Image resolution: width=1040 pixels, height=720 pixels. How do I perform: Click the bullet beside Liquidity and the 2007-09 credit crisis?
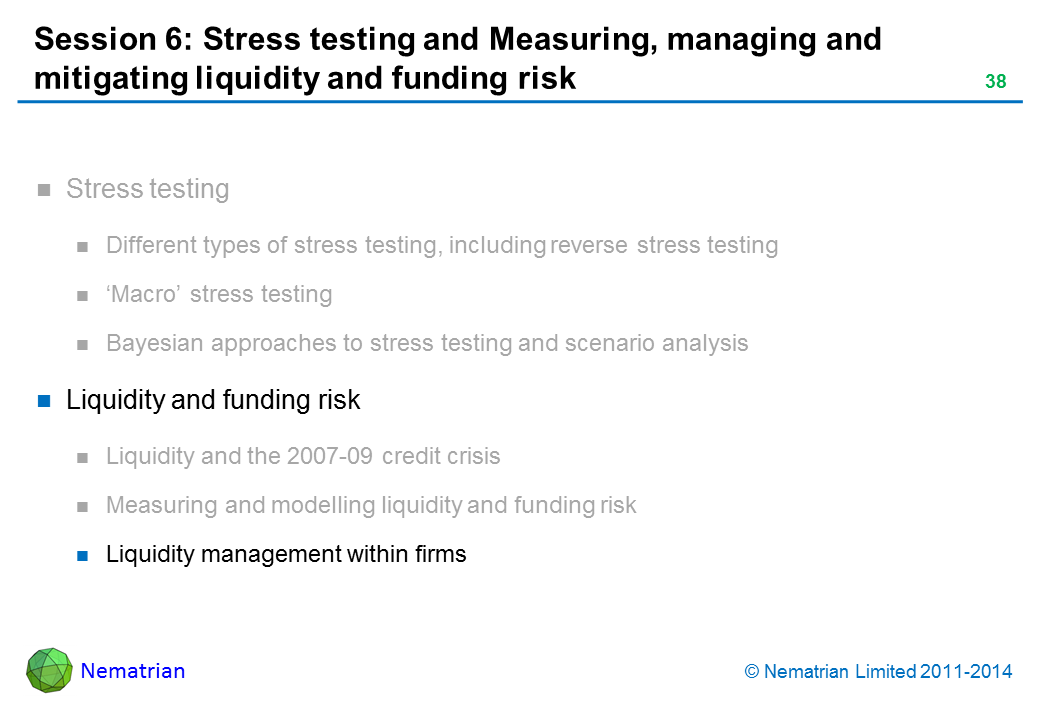coord(84,458)
